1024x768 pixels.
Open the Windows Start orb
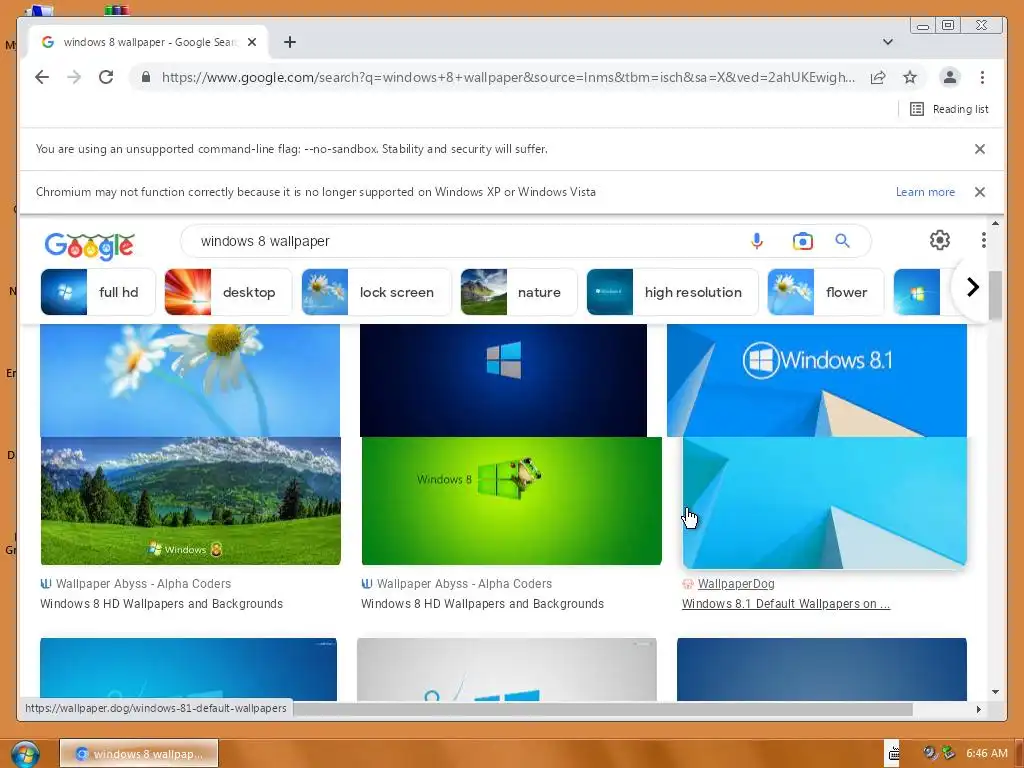coord(25,754)
